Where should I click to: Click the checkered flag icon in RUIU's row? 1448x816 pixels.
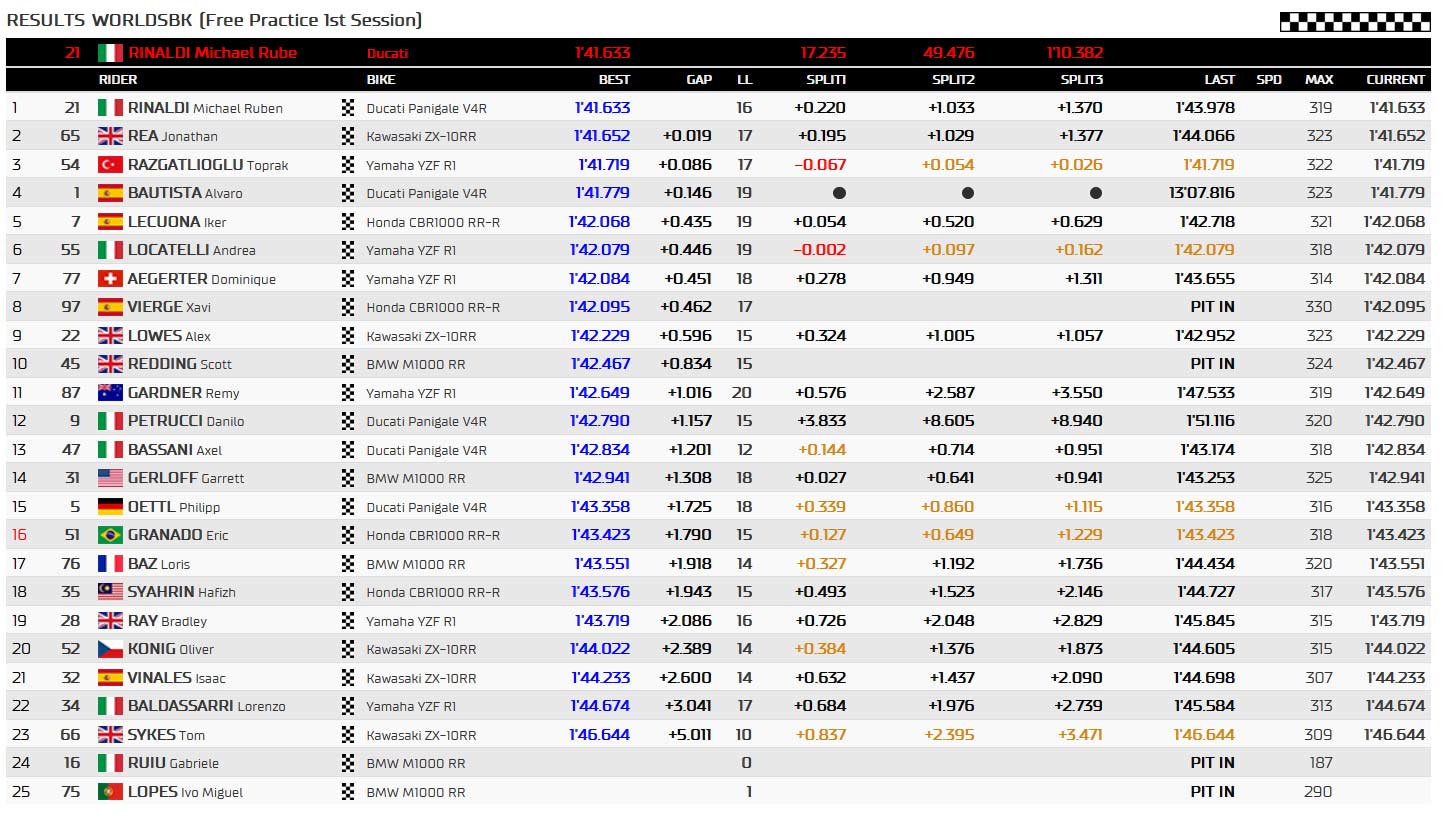click(x=348, y=763)
